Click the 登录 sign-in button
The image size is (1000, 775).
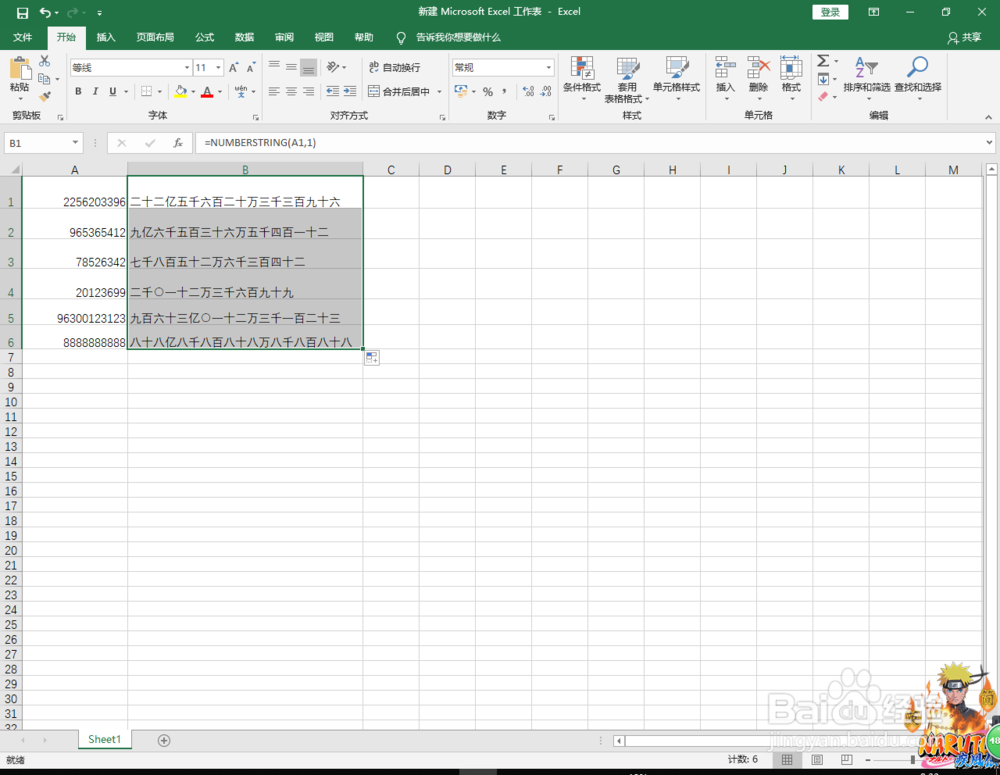point(831,12)
